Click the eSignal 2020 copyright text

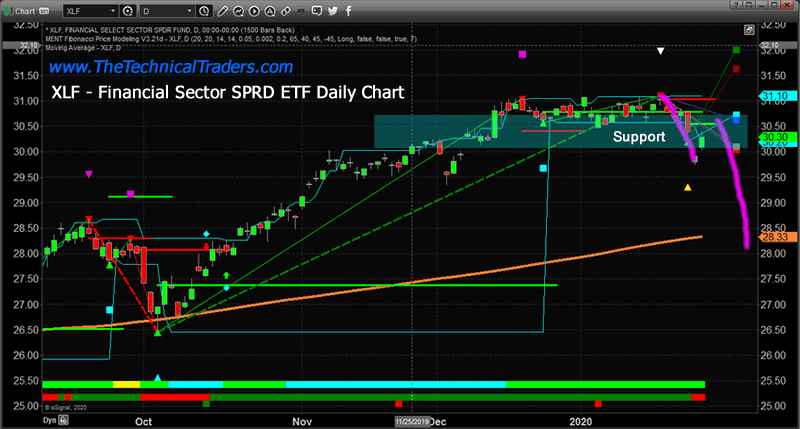[66, 408]
